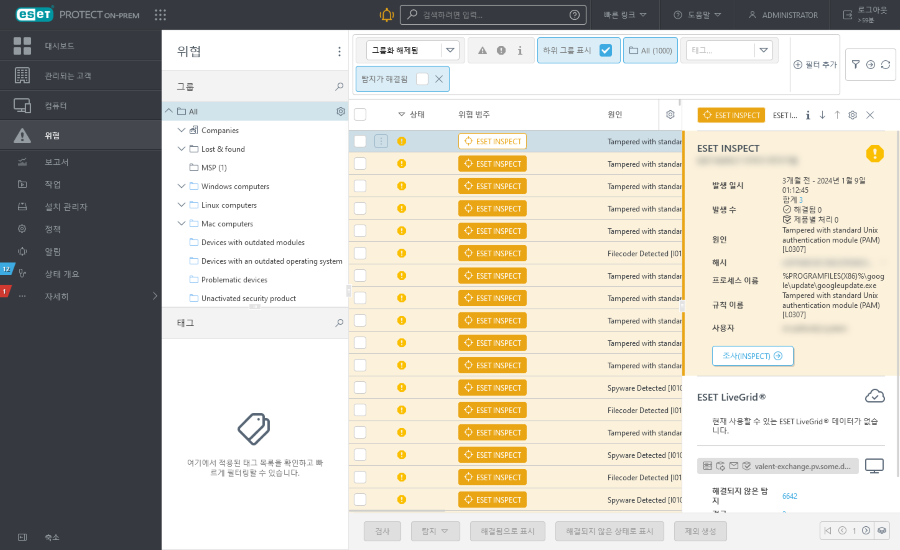Viewport: 900px width, 550px height.
Task: Open group settings gear next to All
Action: click(x=340, y=111)
